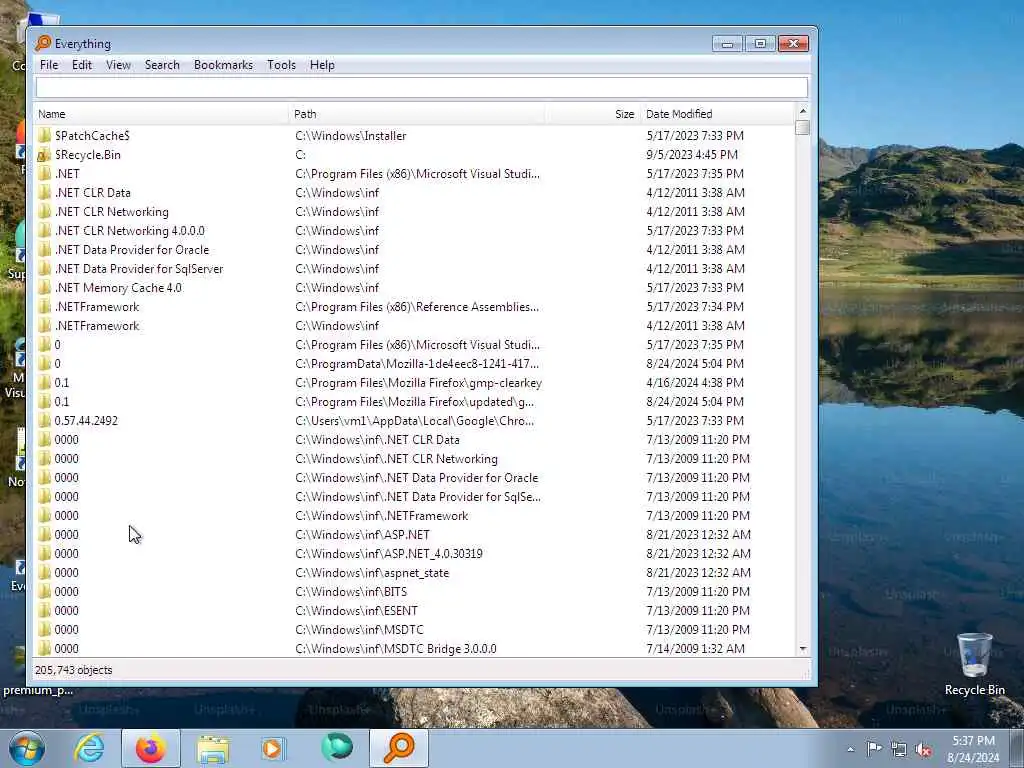This screenshot has height=768, width=1024.
Task: Select the .NET Memory Cache 4.0 folder icon
Action: (44, 287)
